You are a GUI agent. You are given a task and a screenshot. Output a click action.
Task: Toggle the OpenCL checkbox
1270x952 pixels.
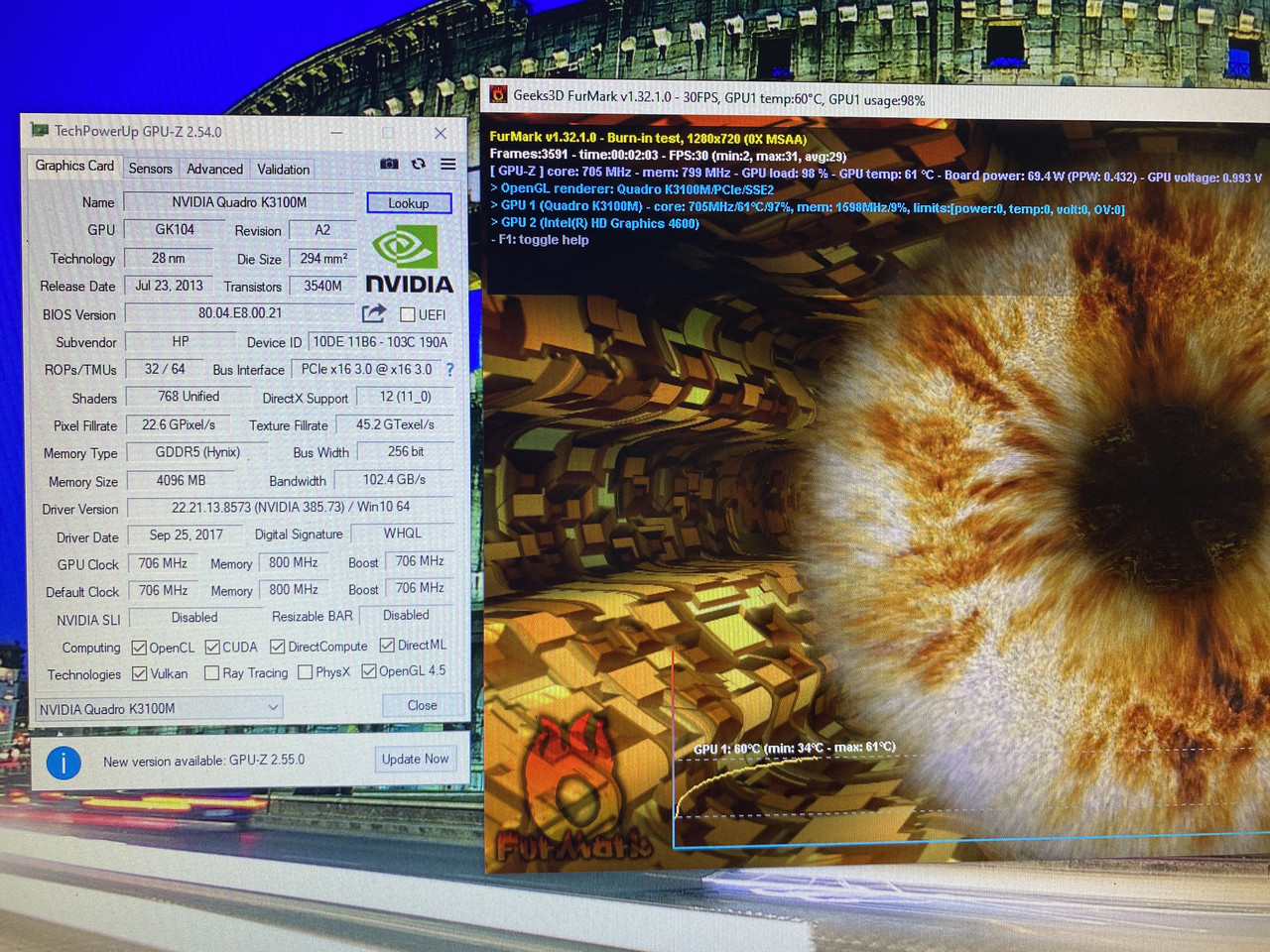tap(139, 649)
